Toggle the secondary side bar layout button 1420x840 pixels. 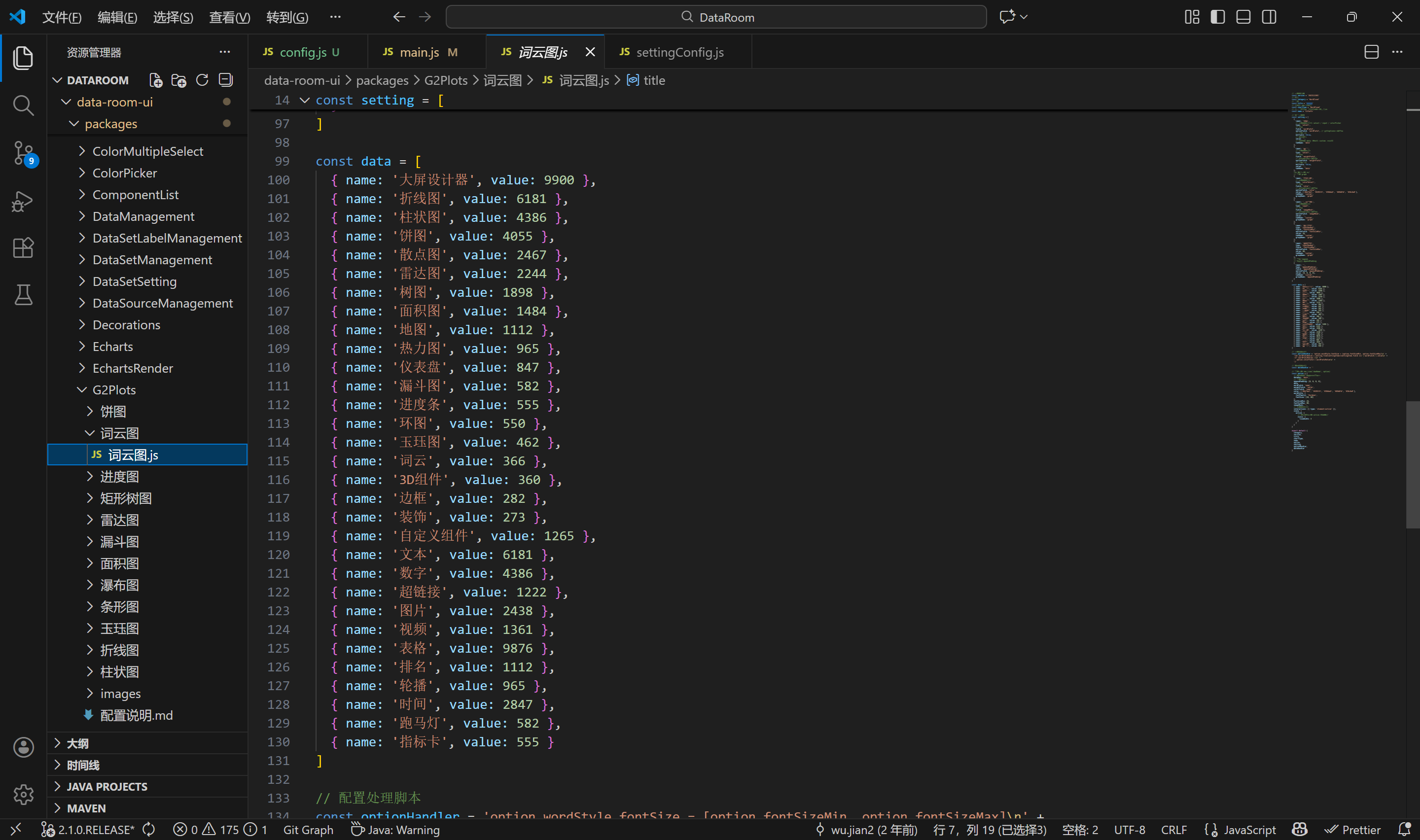point(1269,17)
